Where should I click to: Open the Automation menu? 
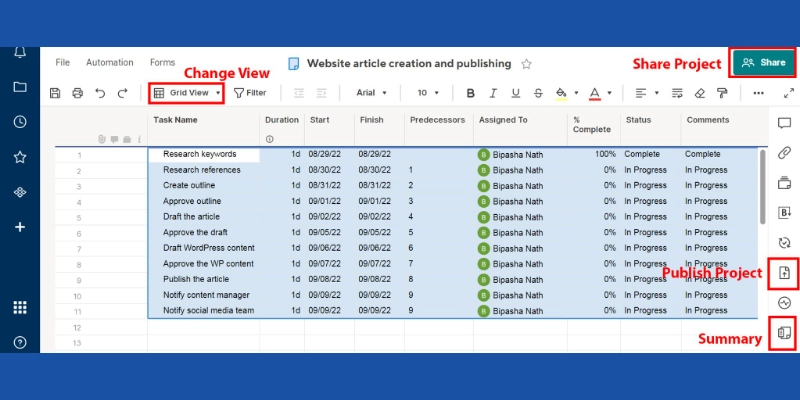[x=109, y=62]
